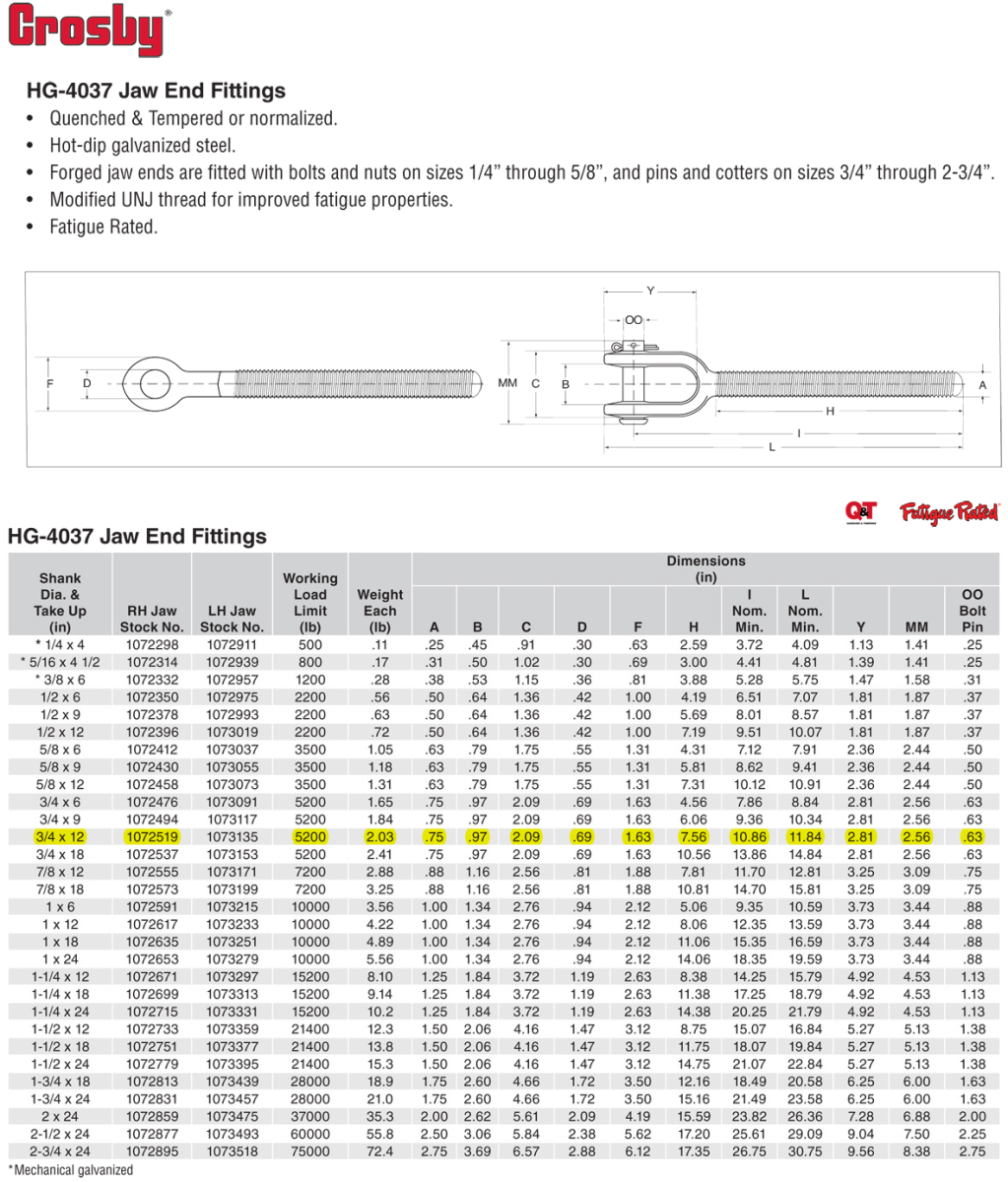The image size is (1008, 1182).
Task: Click the RH Jaw Stock No. header
Action: point(152,619)
